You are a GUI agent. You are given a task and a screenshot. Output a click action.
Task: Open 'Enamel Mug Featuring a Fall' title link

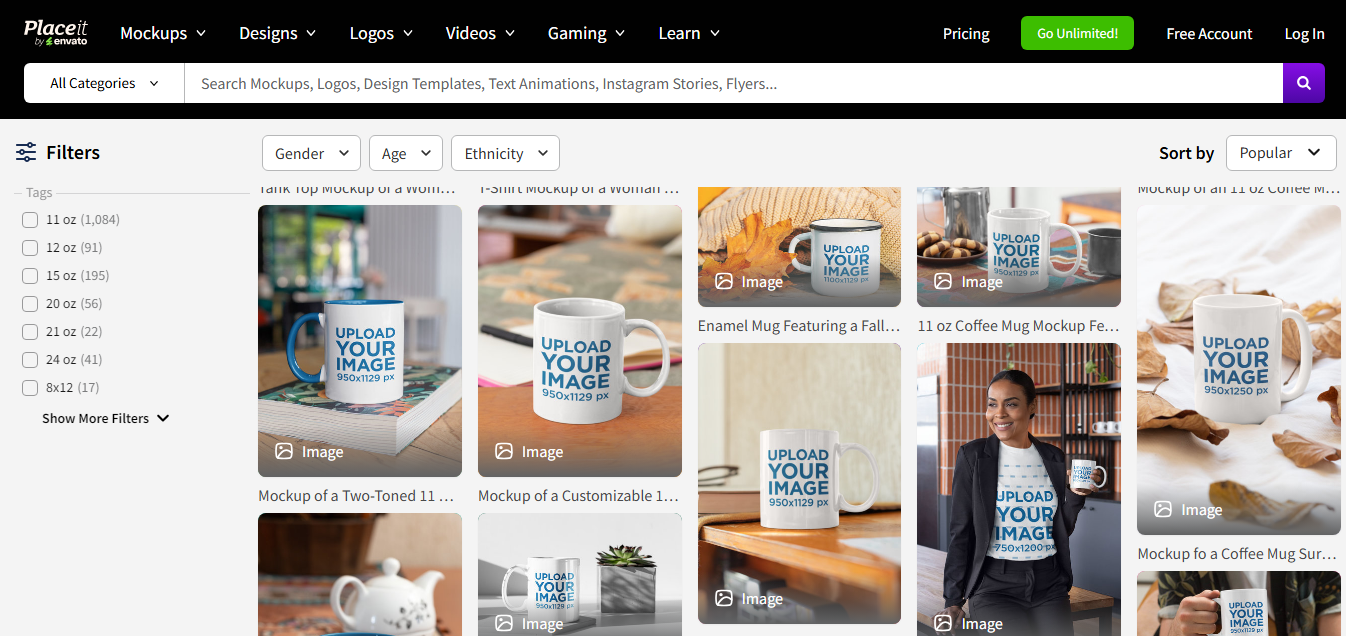[799, 325]
